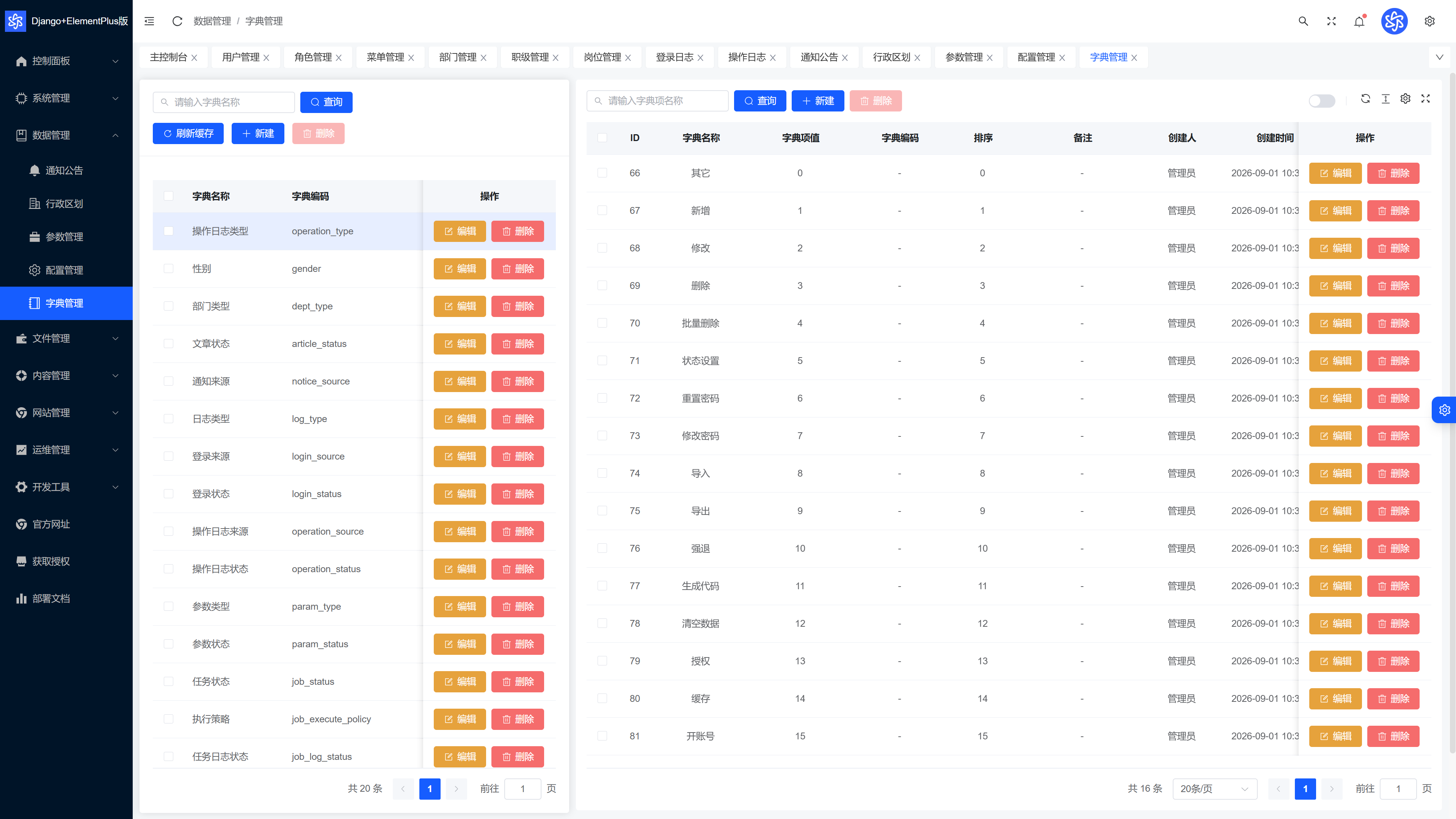
Task: Collapse the 数据管理 menu
Action: click(x=66, y=135)
